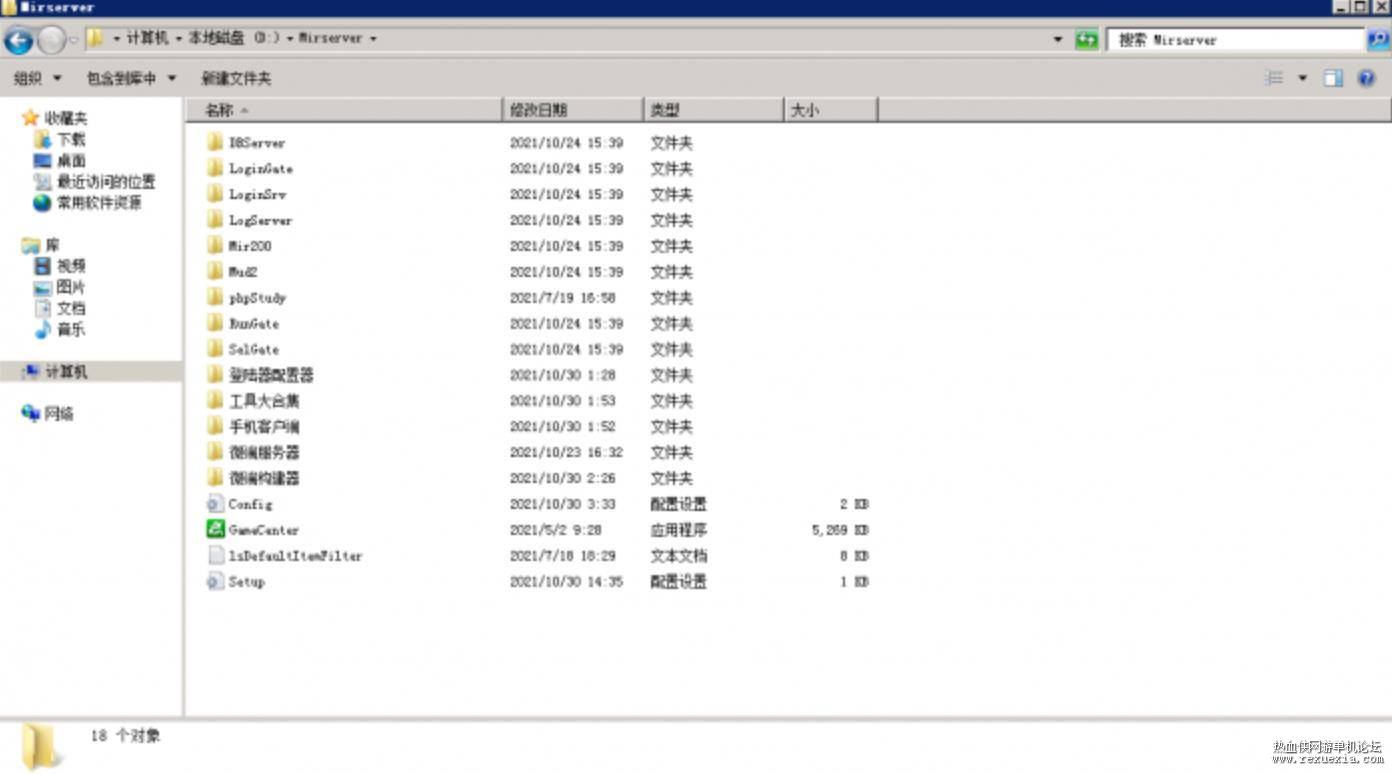This screenshot has height=774, width=1392.
Task: Click the 5,269 KB size value
Action: click(840, 530)
